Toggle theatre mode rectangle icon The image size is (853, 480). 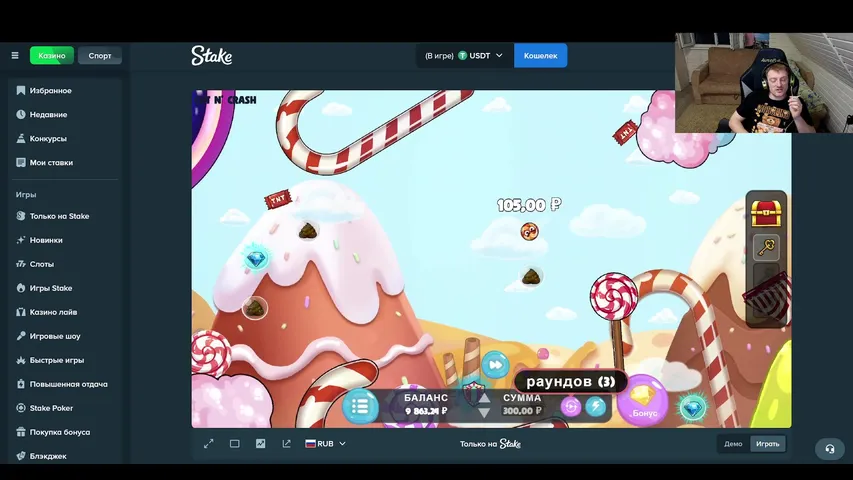[235, 444]
